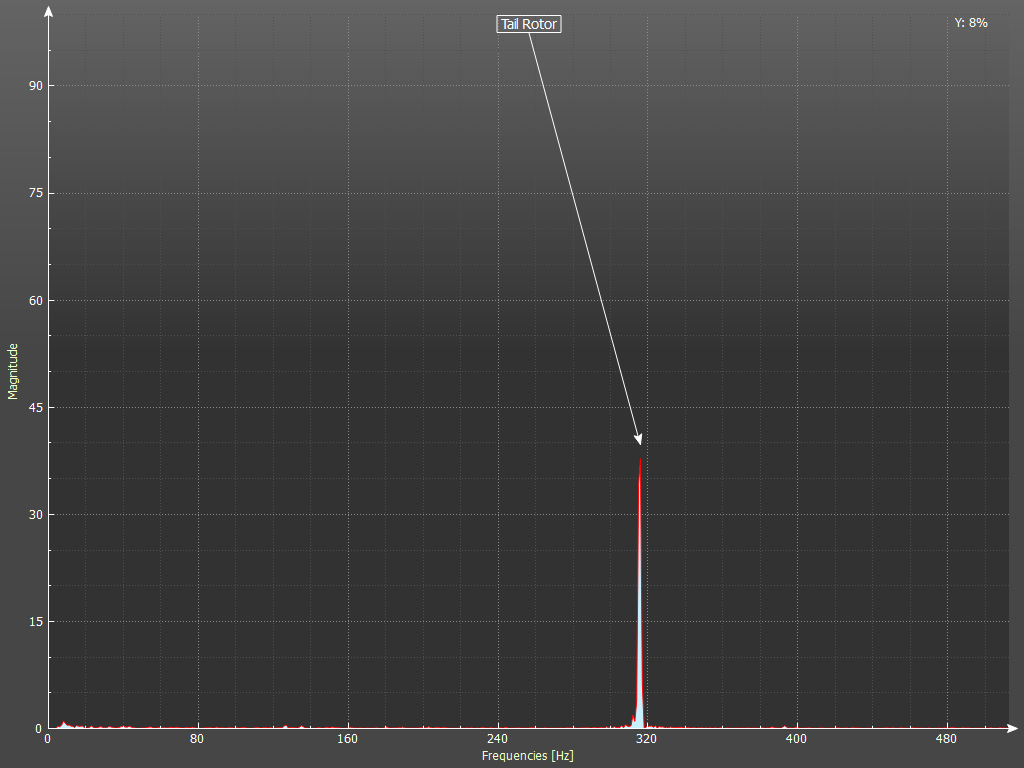Click the 320 tick label on frequency axis
Image resolution: width=1024 pixels, height=768 pixels.
pos(646,740)
